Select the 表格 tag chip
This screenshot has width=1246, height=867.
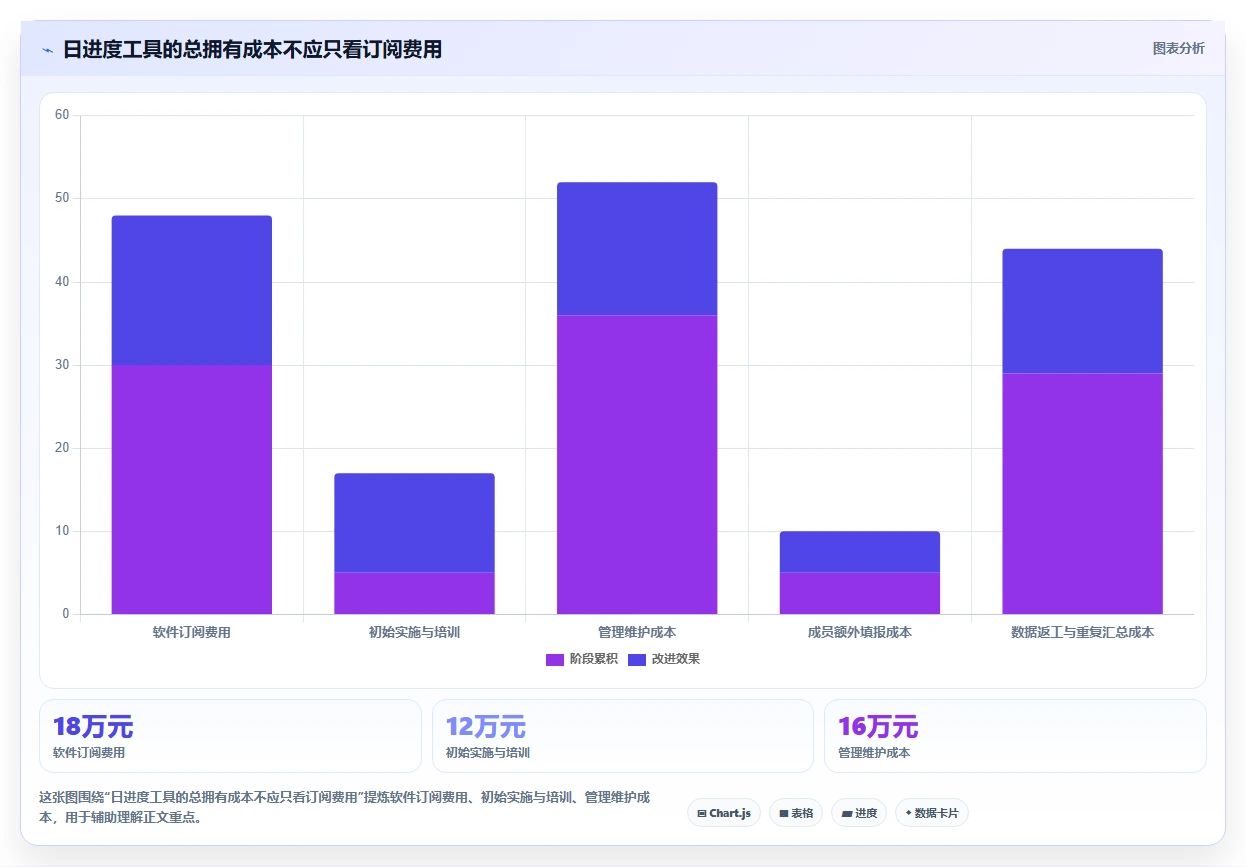pyautogui.click(x=796, y=813)
